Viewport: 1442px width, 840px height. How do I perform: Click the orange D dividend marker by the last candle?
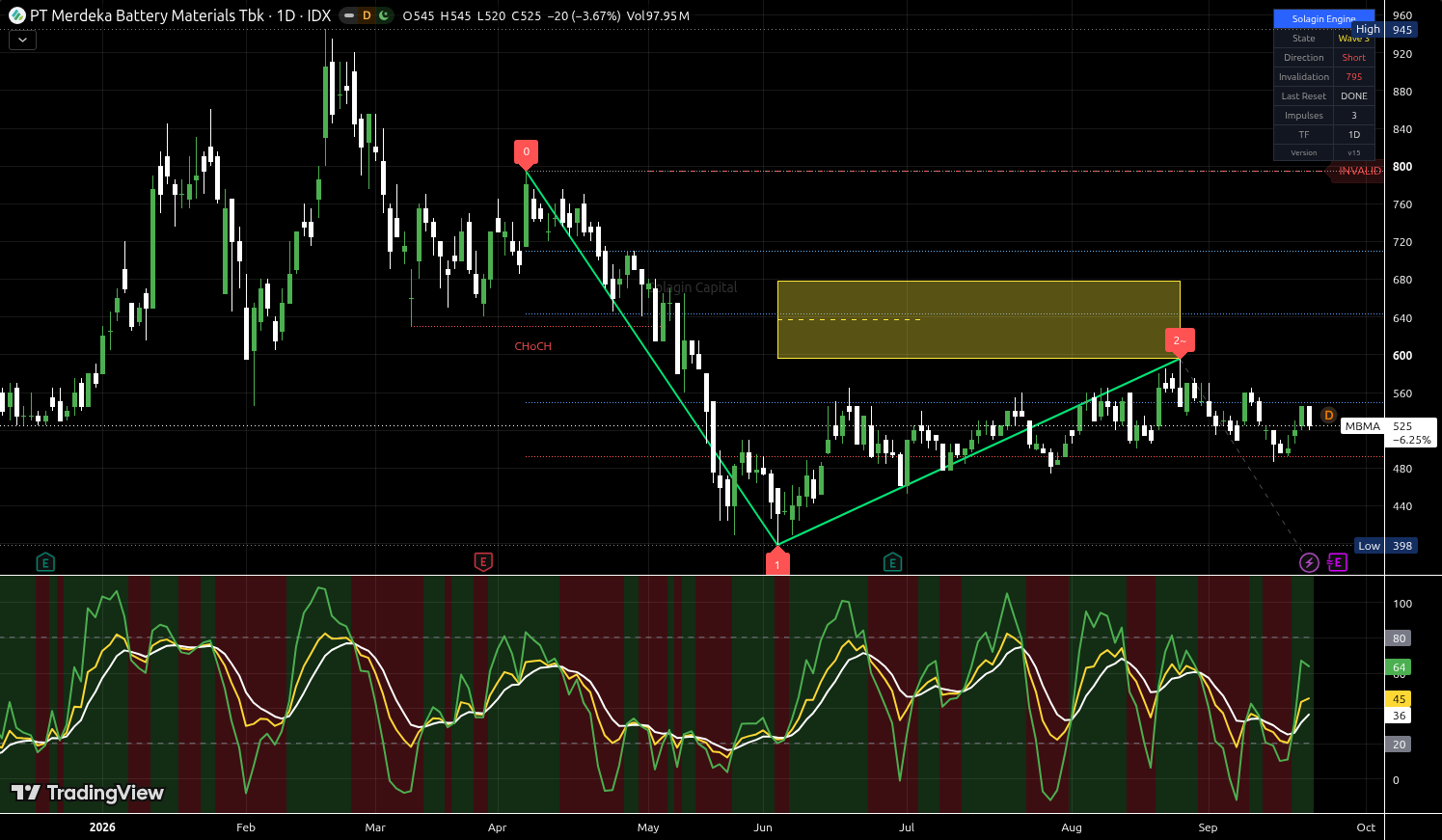coord(1328,416)
